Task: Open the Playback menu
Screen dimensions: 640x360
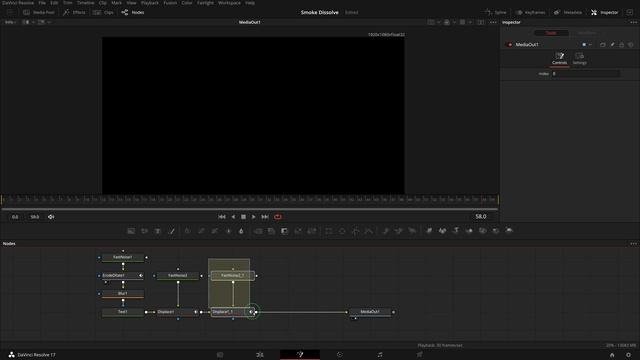Action: (150, 3)
